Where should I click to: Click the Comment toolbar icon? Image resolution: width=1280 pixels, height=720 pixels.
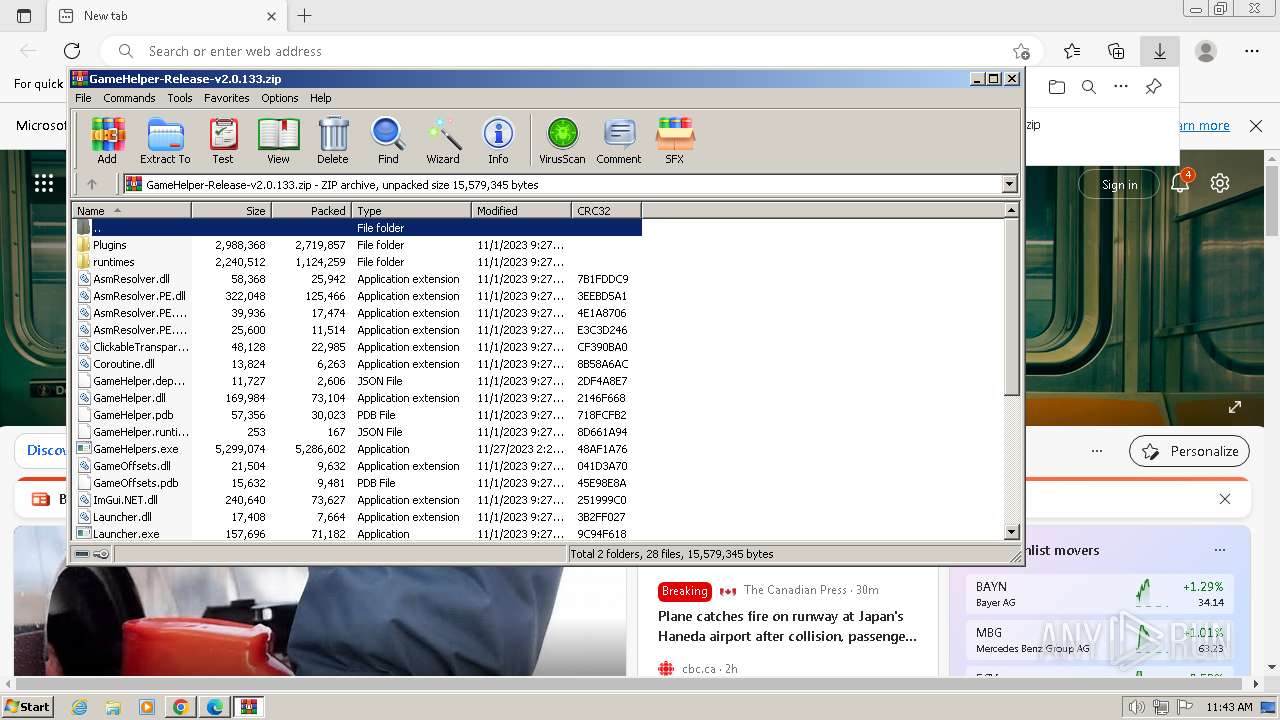[x=619, y=140]
